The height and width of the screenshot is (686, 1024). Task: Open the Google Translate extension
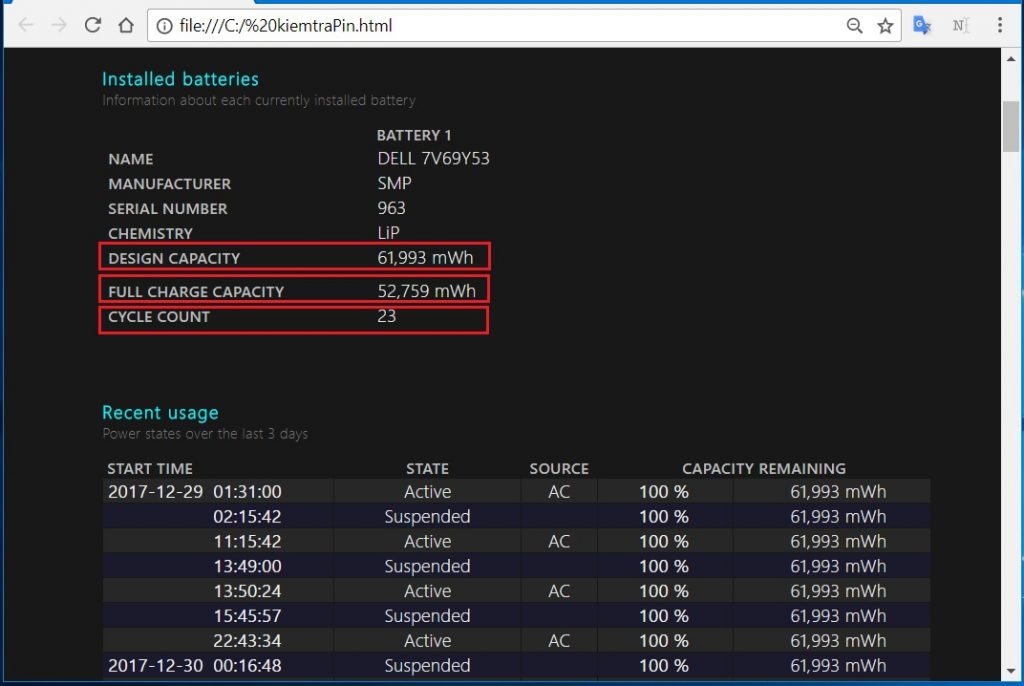tap(922, 26)
